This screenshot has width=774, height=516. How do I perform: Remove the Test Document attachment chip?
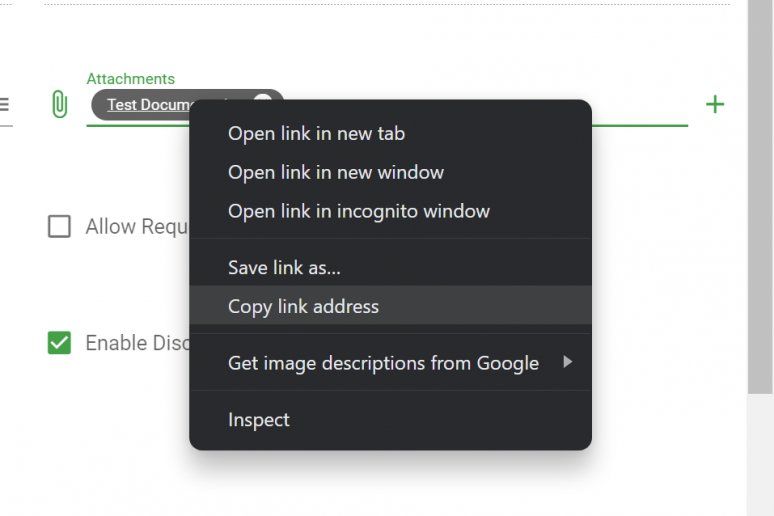[x=262, y=102]
